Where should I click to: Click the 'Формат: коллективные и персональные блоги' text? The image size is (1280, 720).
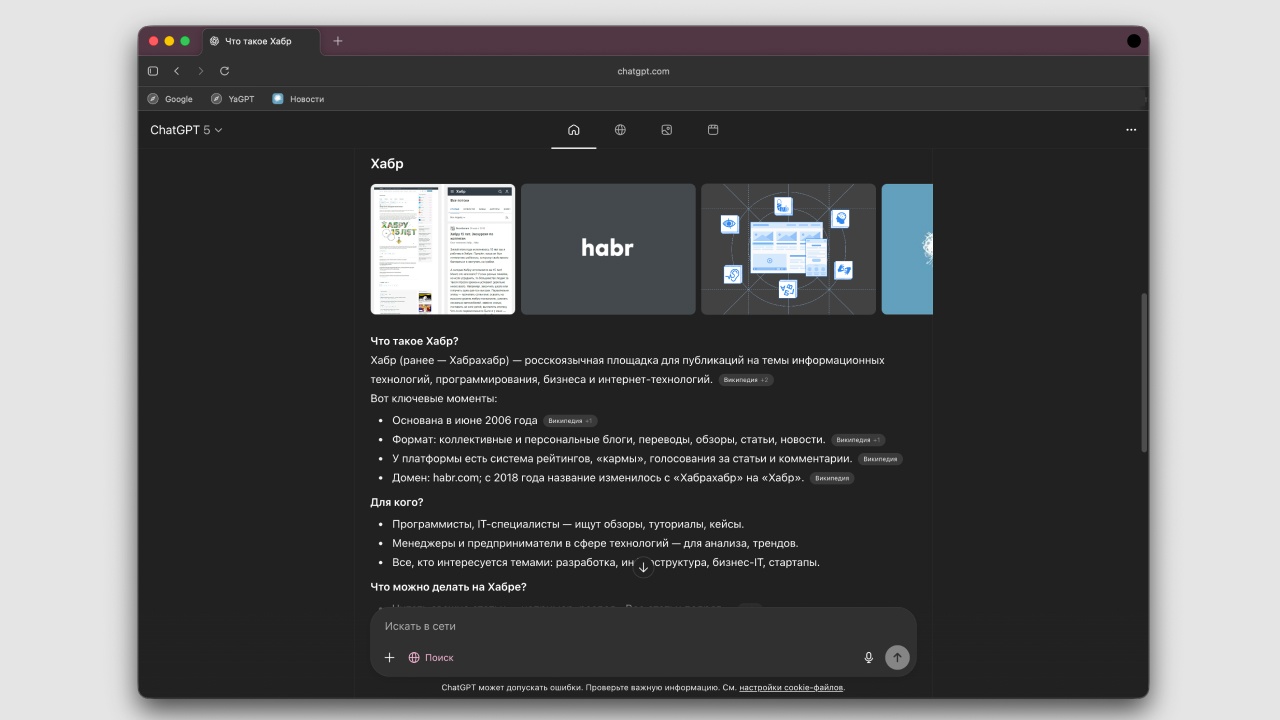pyautogui.click(x=609, y=440)
